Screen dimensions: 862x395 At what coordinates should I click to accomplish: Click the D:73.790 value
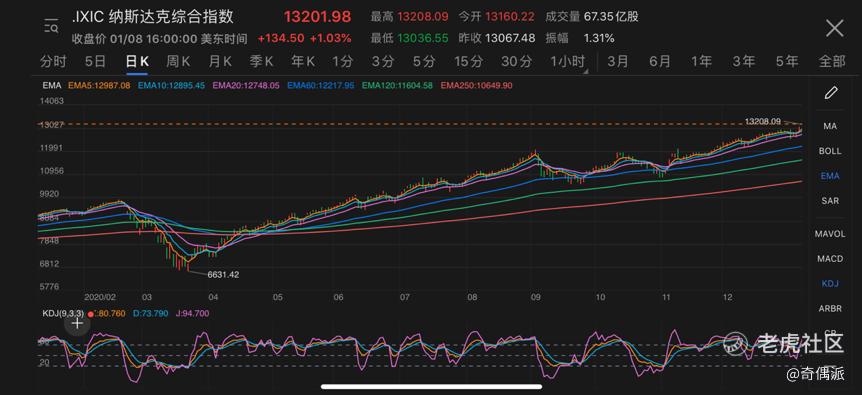point(150,313)
